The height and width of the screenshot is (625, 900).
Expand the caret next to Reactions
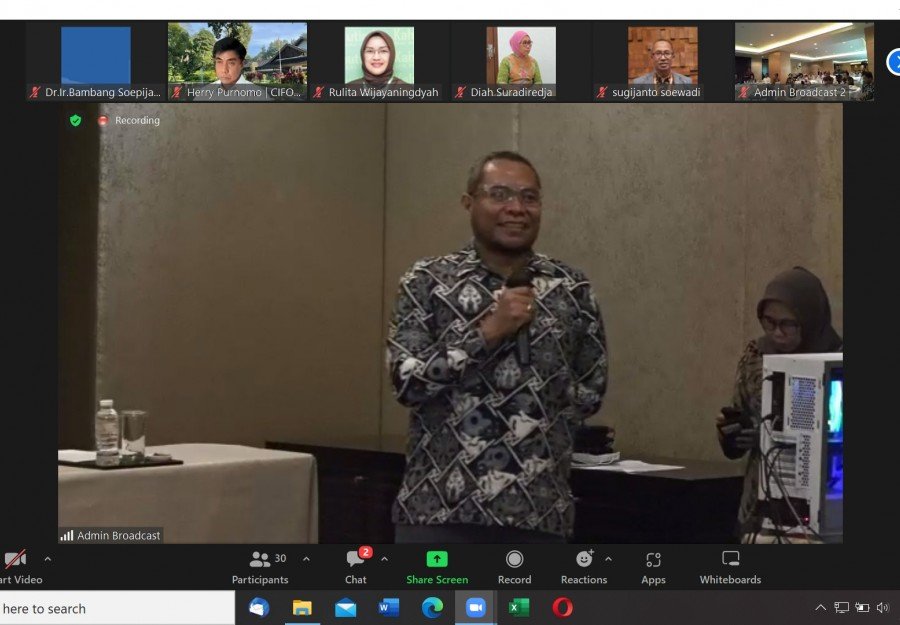[608, 559]
